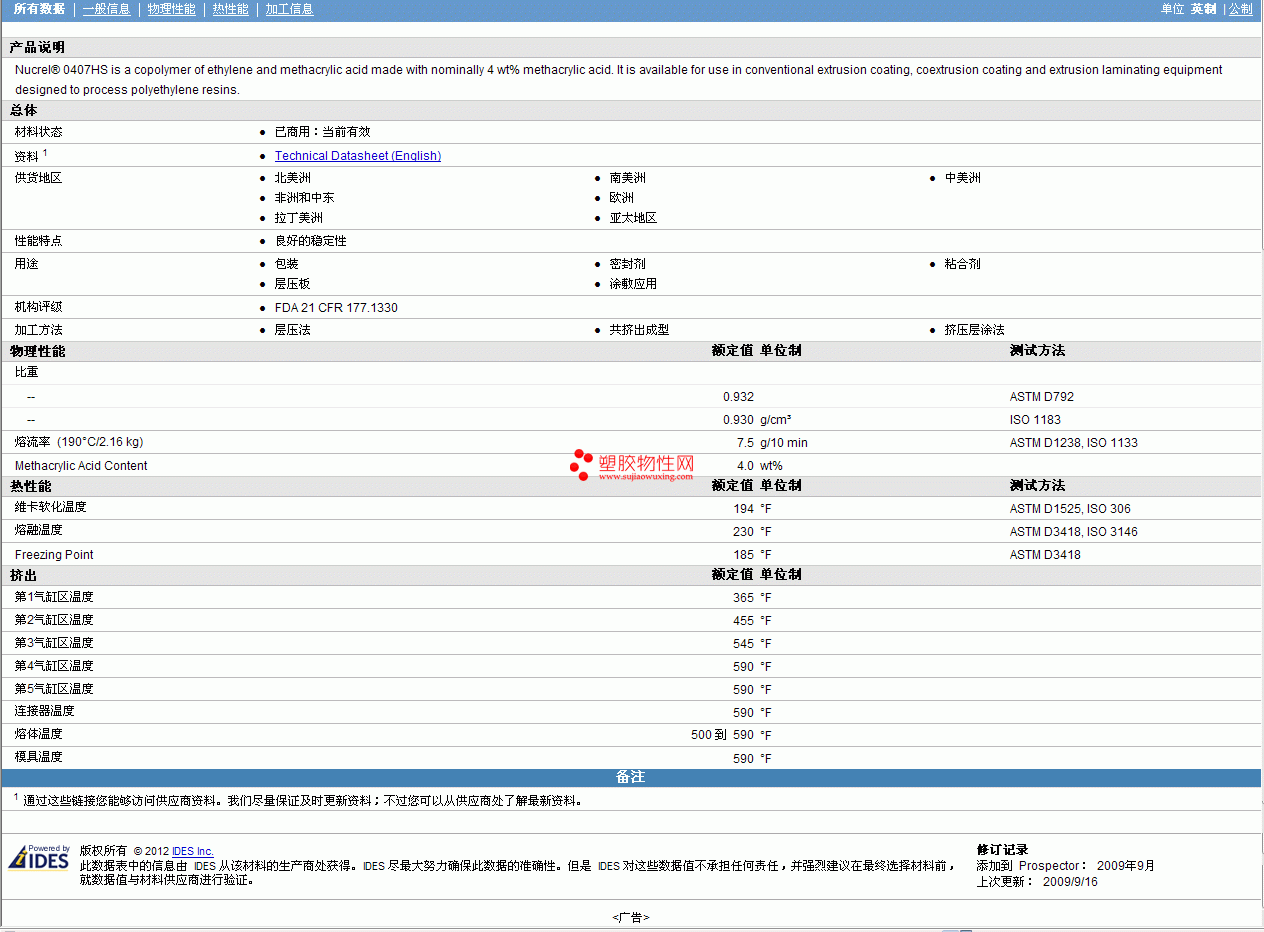The width and height of the screenshot is (1264, 932).
Task: Select the 拉丁美洲 region entry
Action: [299, 218]
